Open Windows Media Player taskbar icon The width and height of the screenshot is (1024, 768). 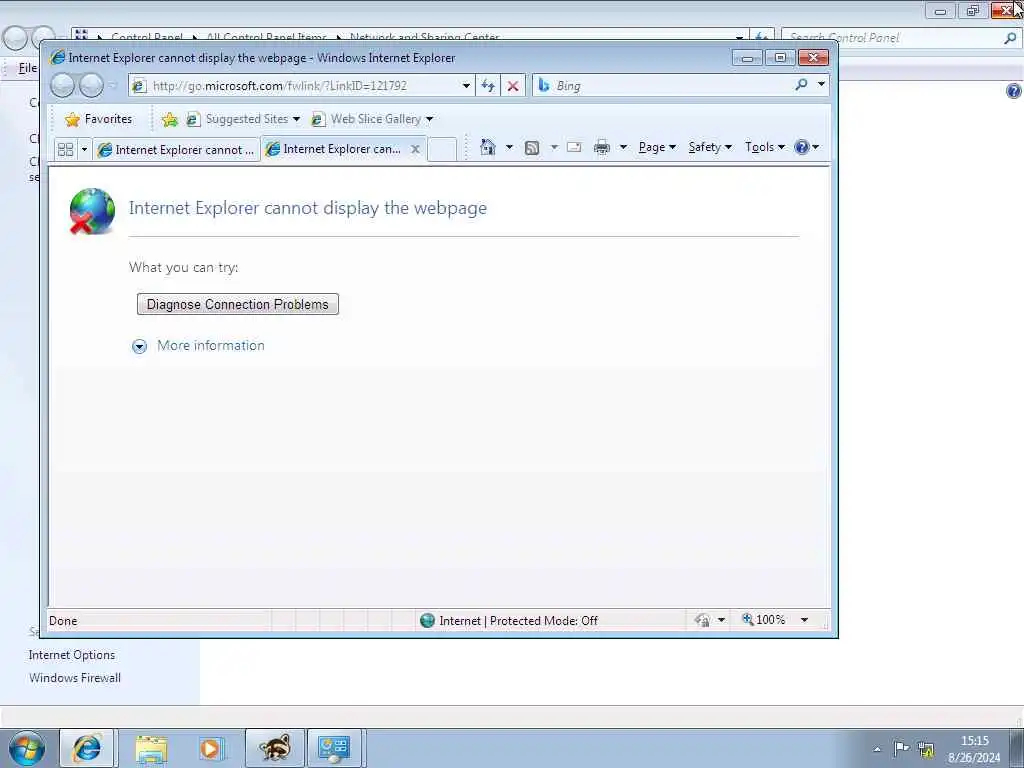tap(210, 748)
